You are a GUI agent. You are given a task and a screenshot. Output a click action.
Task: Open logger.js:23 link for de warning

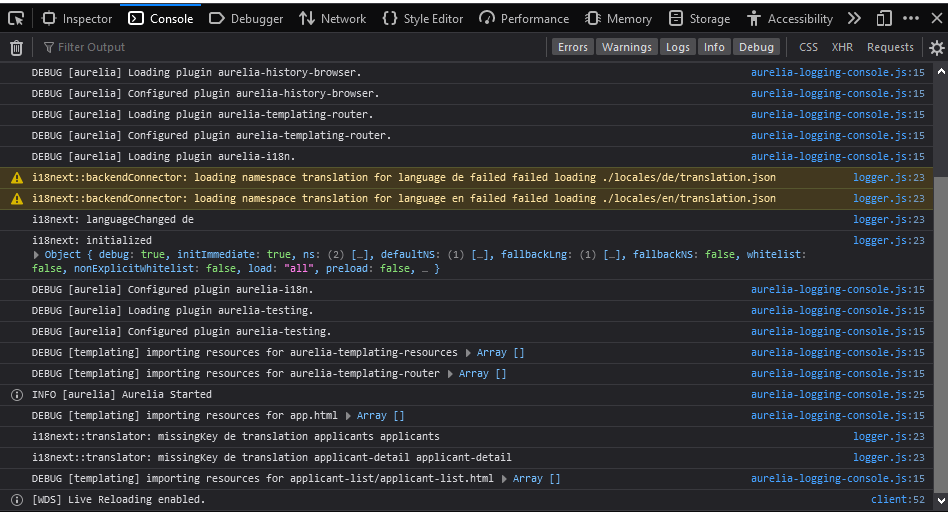[889, 177]
